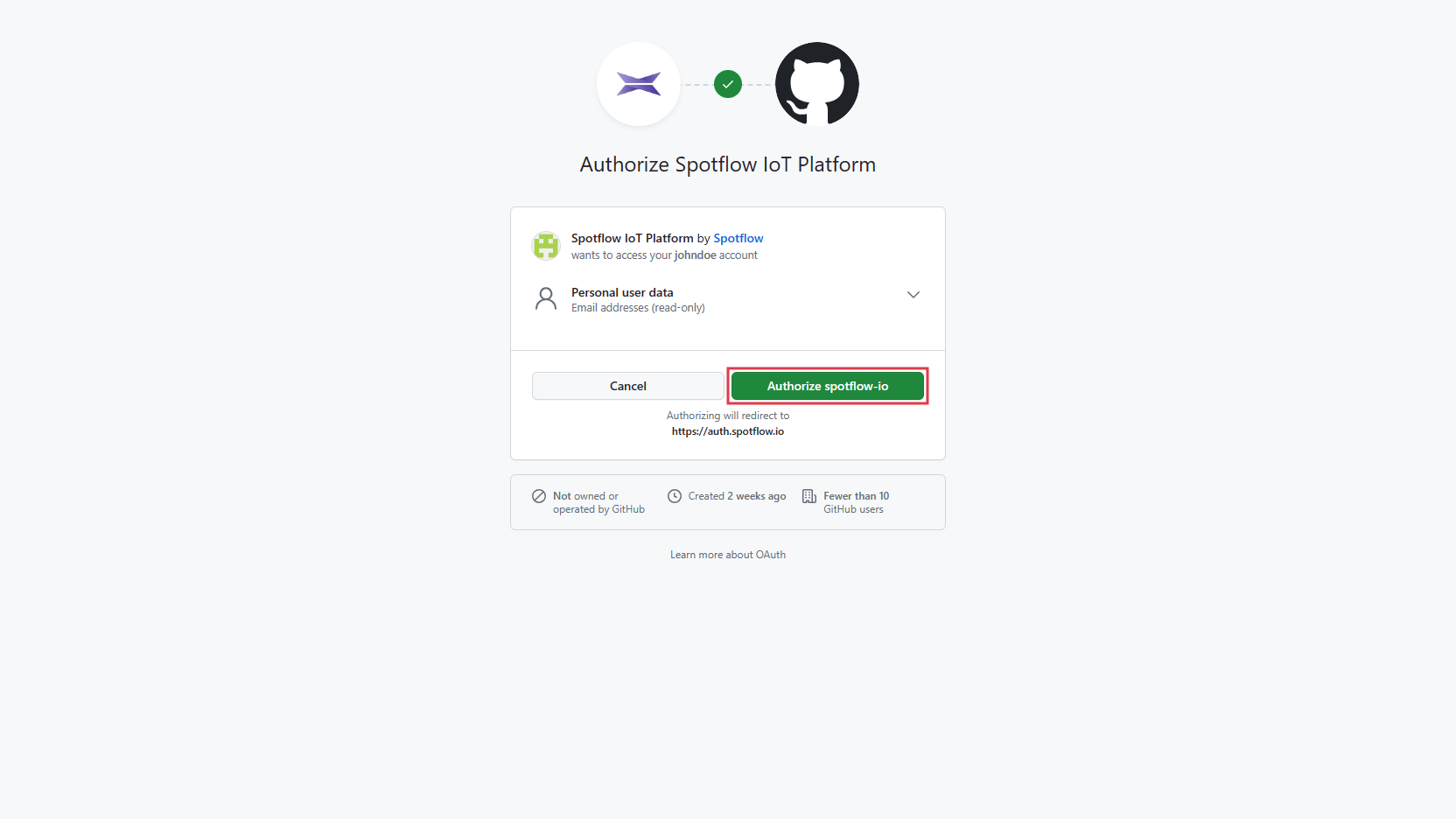The height and width of the screenshot is (819, 1456).
Task: Click the https://auth.spotflow.io redirect URL
Action: [728, 431]
